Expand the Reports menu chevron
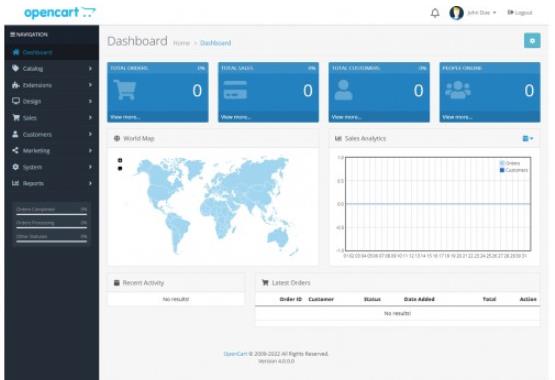 (90, 183)
